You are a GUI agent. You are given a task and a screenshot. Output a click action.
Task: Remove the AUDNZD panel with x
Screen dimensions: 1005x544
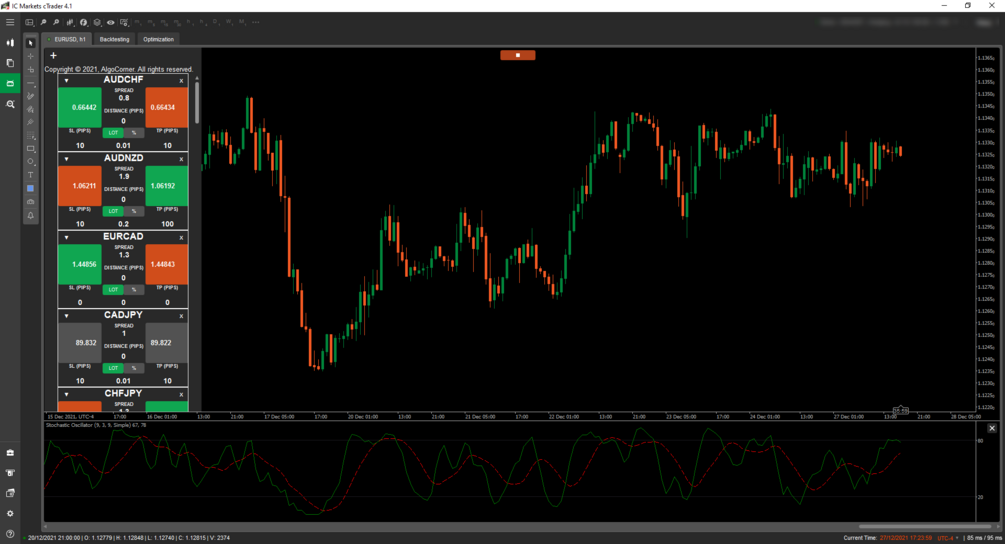point(181,159)
